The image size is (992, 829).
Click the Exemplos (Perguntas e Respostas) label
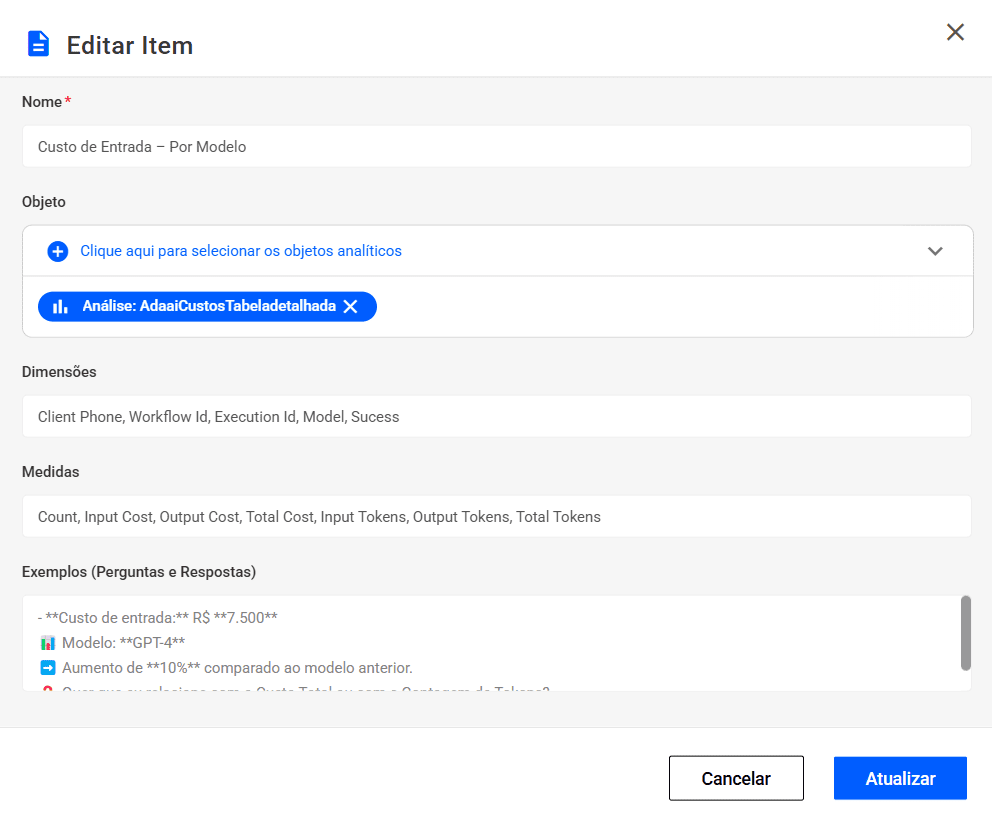(x=139, y=572)
